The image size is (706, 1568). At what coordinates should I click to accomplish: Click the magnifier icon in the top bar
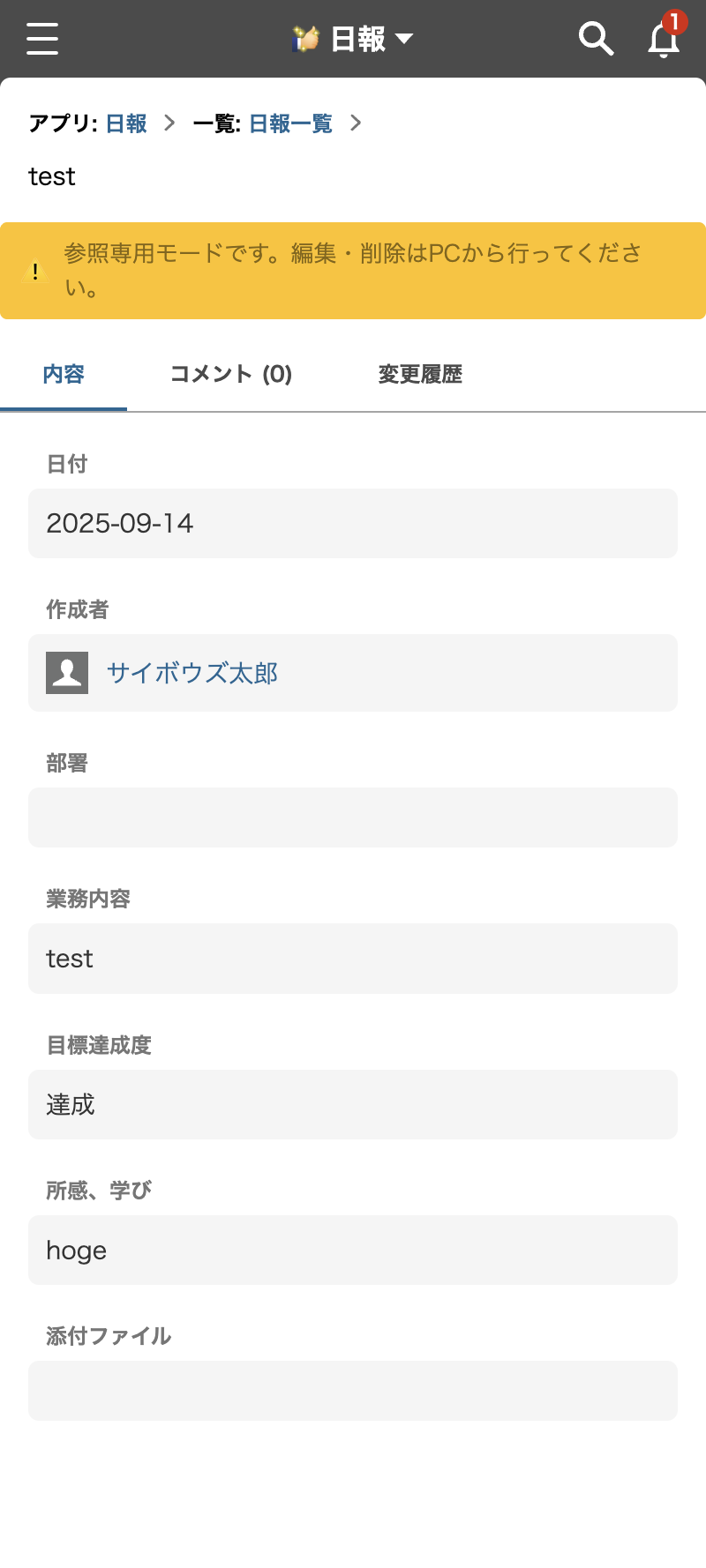597,38
